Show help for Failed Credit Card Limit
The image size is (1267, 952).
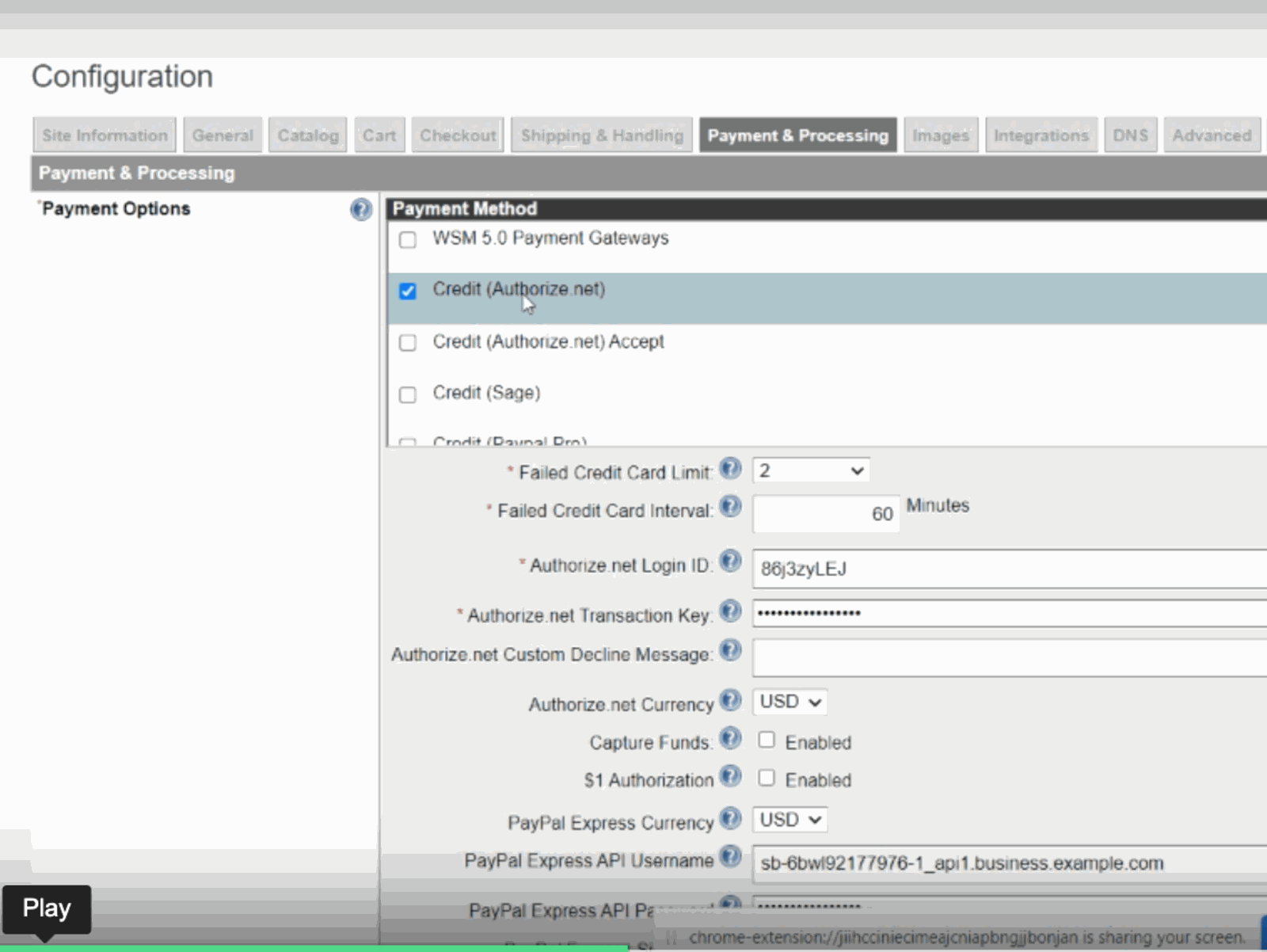coord(730,468)
